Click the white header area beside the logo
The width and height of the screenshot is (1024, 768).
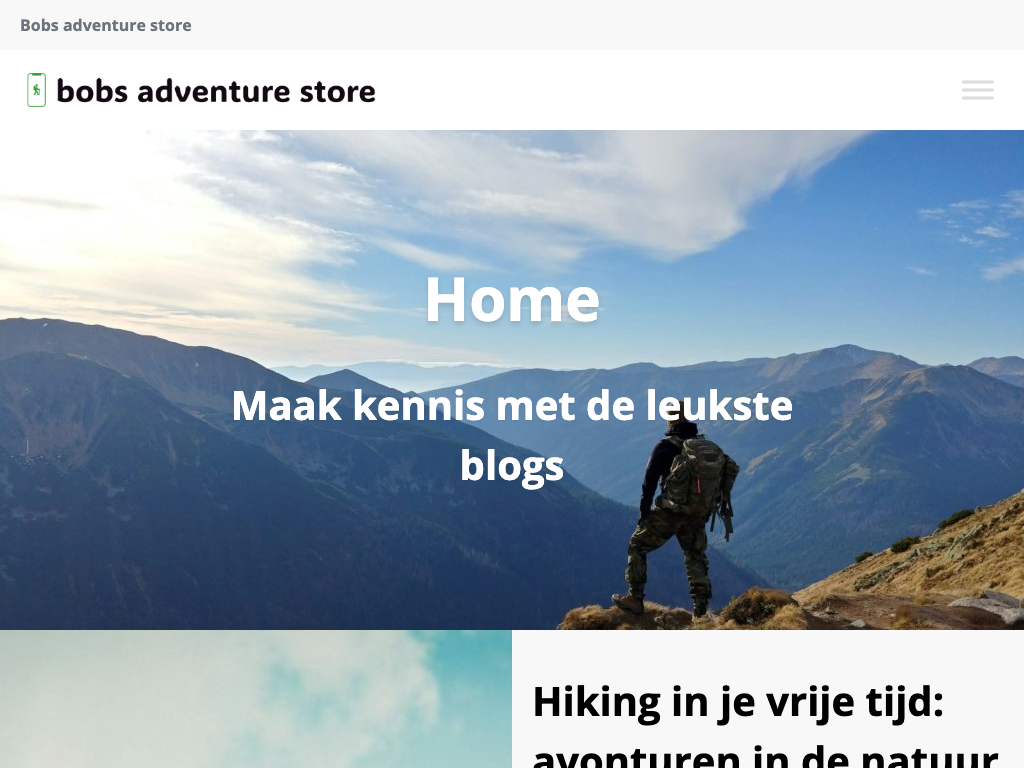pyautogui.click(x=653, y=90)
